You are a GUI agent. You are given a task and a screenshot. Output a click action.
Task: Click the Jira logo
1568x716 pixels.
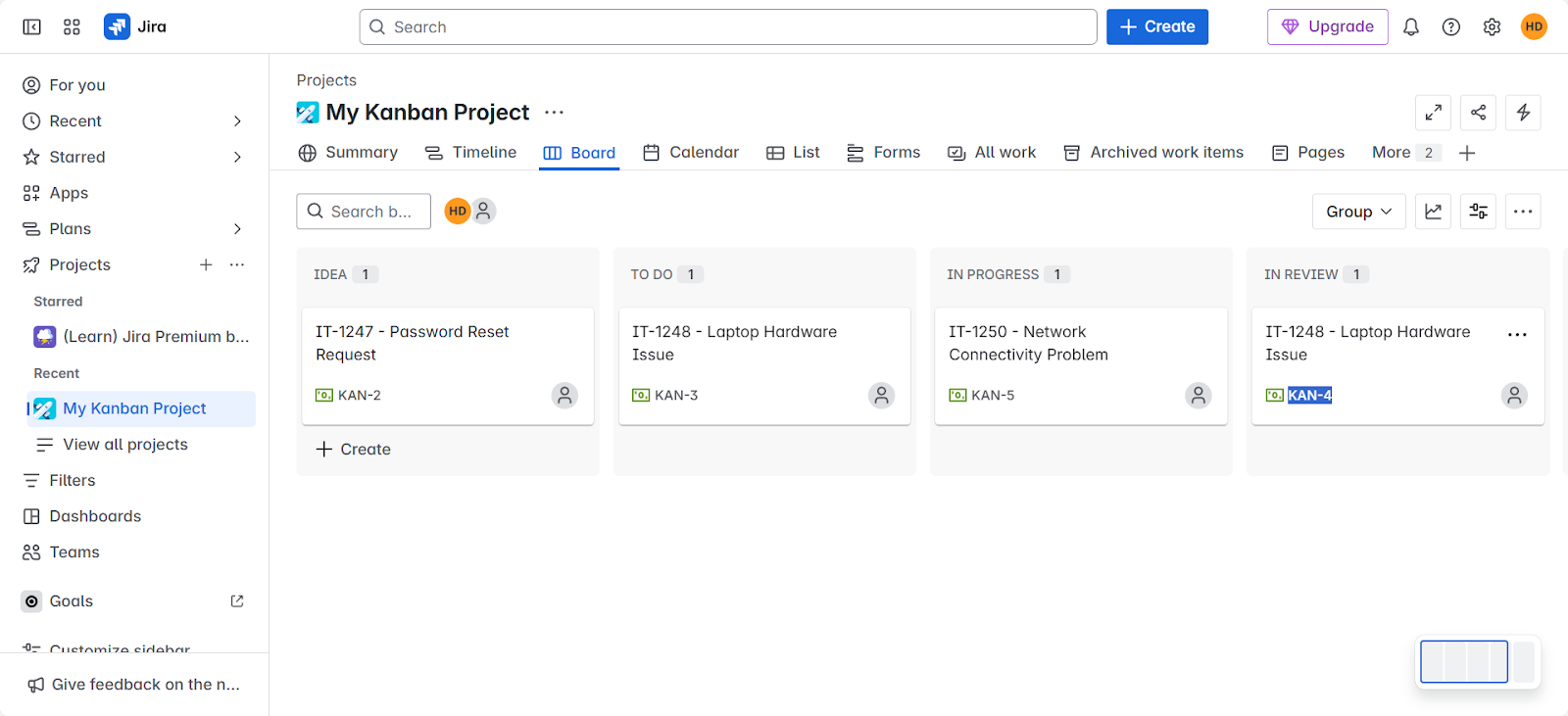[x=135, y=26]
